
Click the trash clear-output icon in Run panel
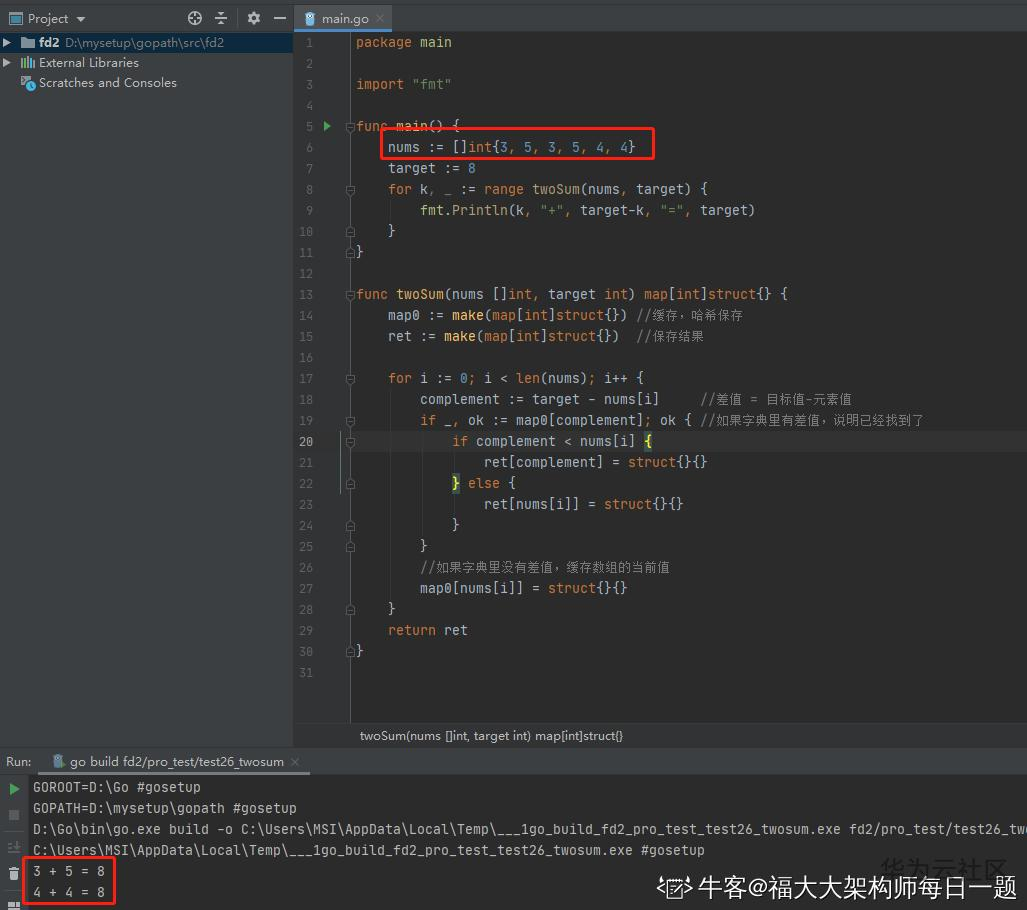(x=14, y=873)
